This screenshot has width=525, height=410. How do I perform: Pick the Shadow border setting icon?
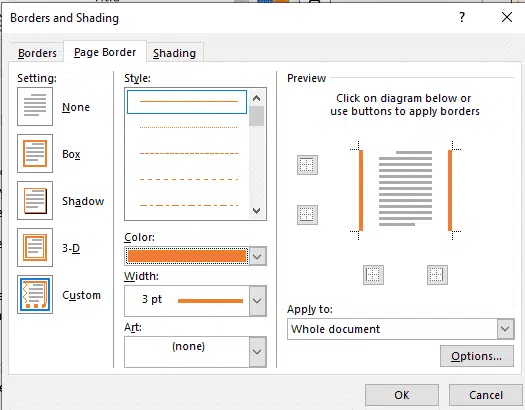coord(35,200)
